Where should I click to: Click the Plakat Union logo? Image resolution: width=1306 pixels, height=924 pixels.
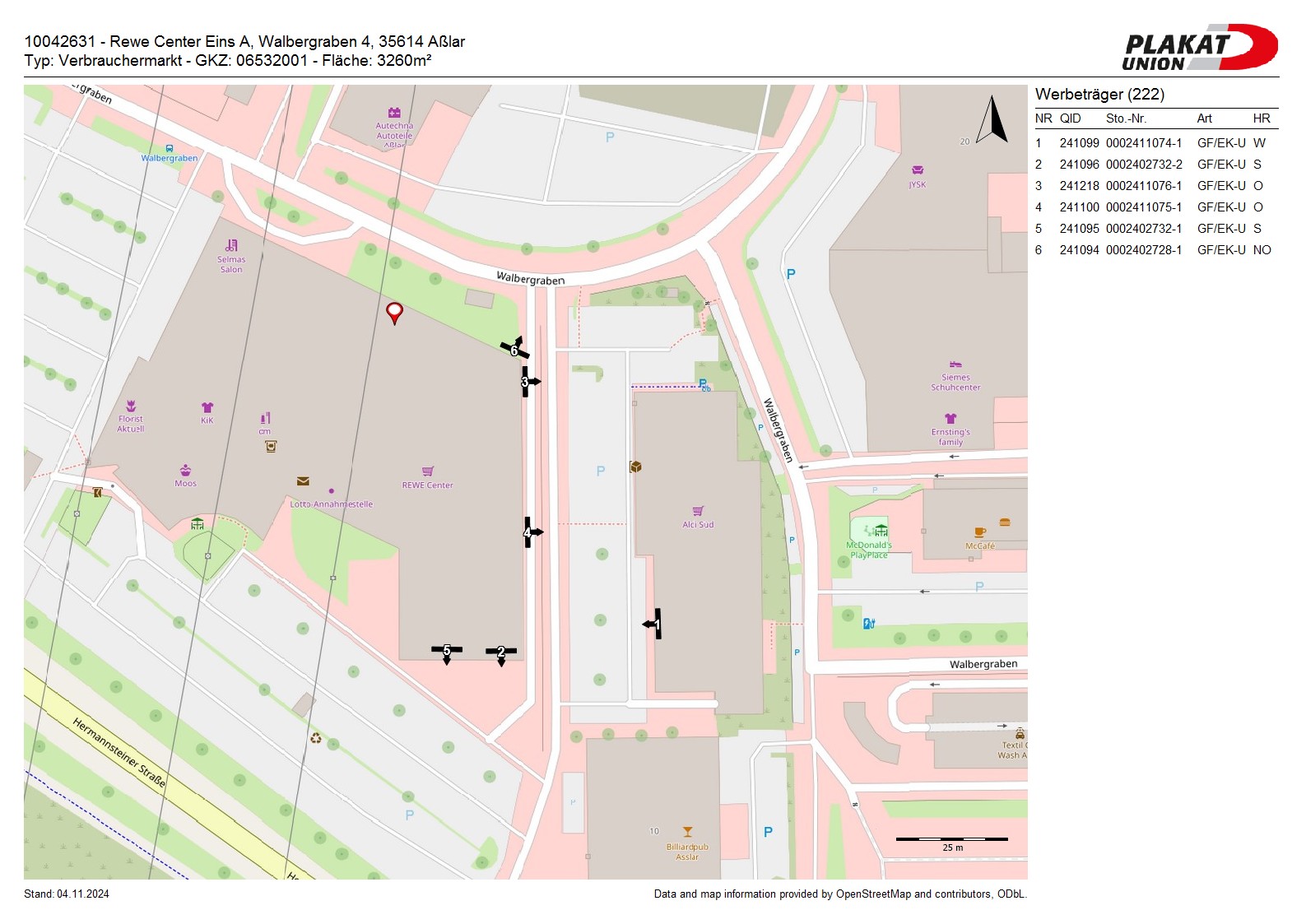click(x=1199, y=48)
